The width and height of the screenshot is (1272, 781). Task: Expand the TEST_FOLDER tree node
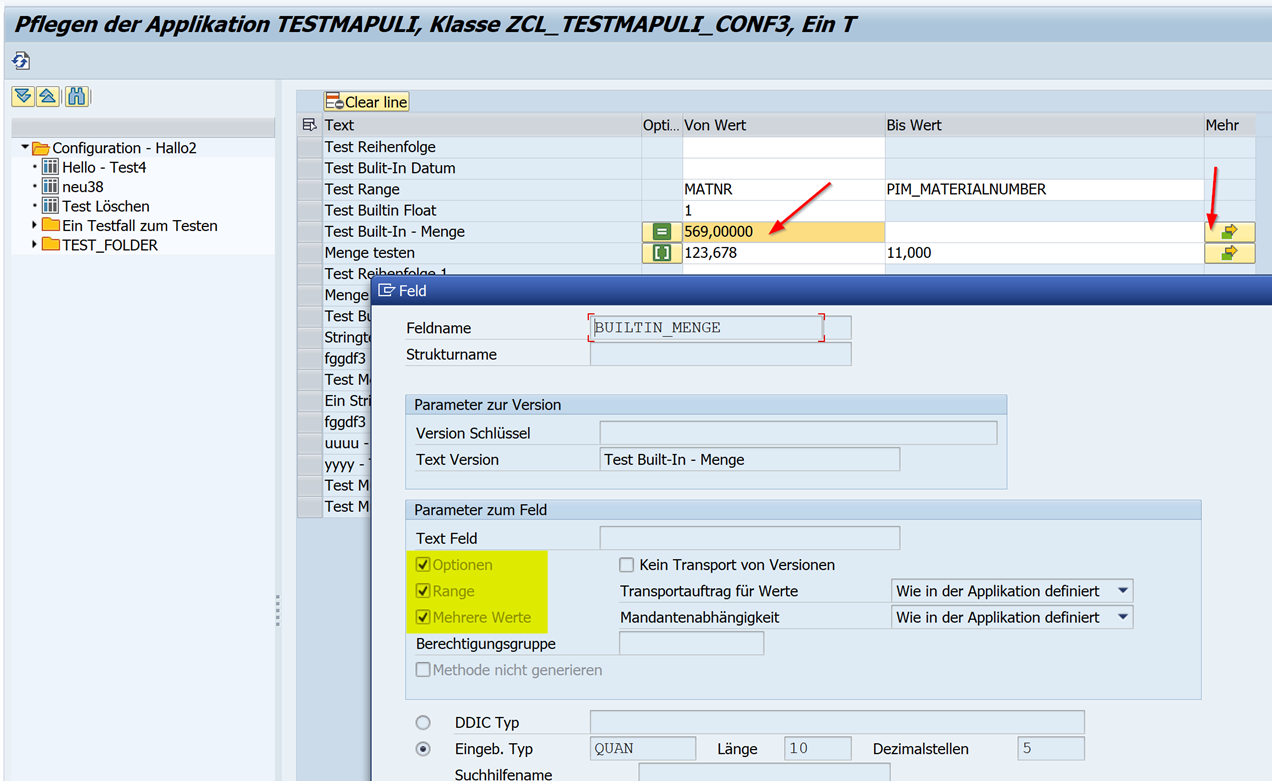(x=35, y=245)
